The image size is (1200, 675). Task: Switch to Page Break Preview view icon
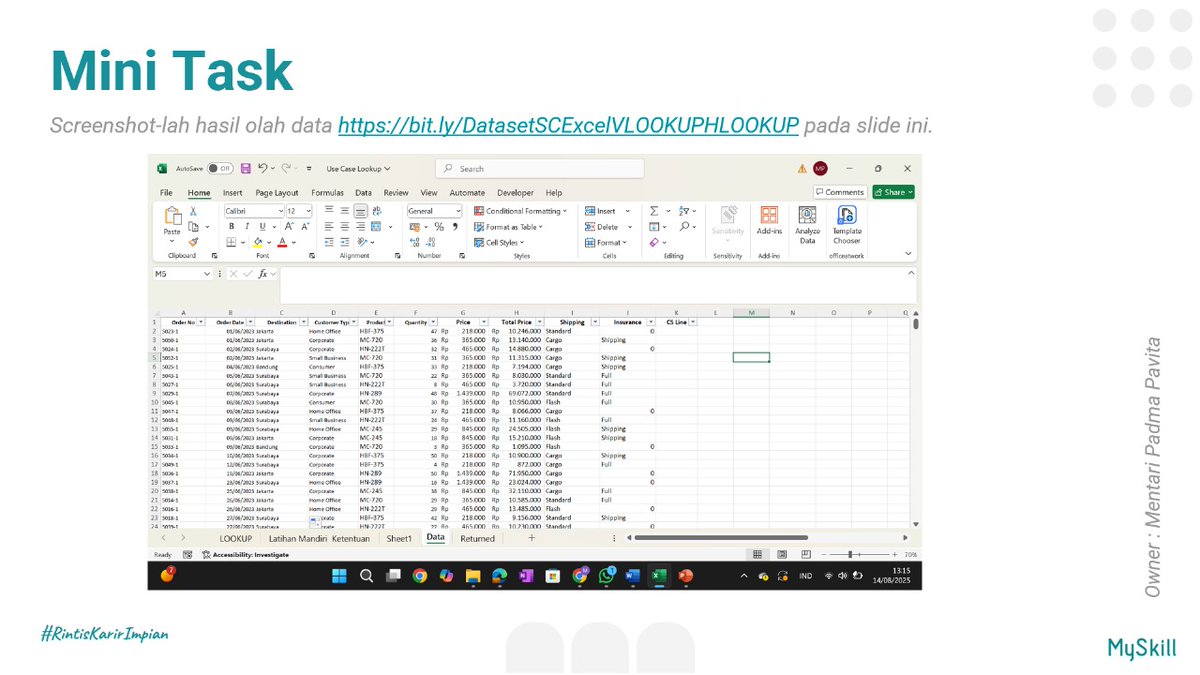click(807, 553)
